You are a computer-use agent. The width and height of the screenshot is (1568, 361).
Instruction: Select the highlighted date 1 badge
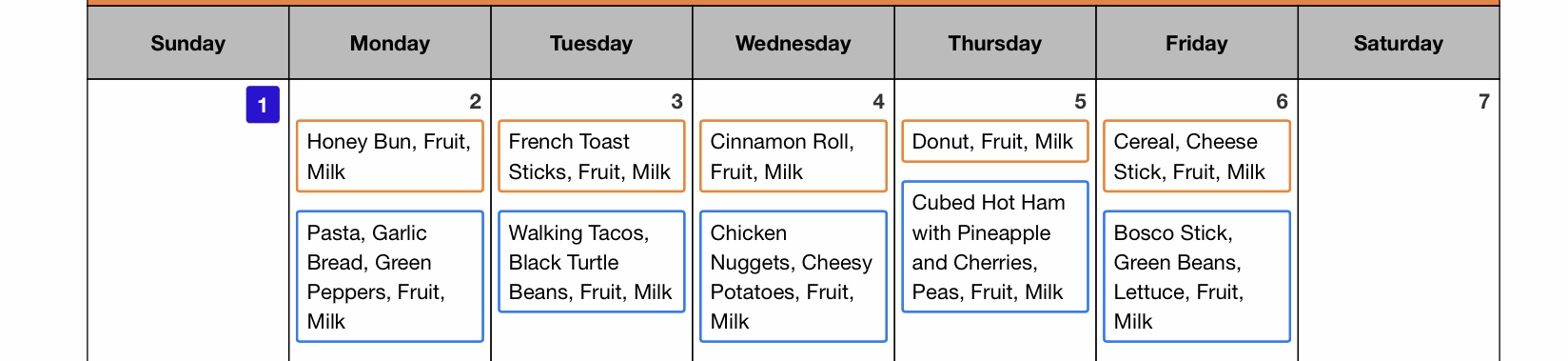point(263,105)
